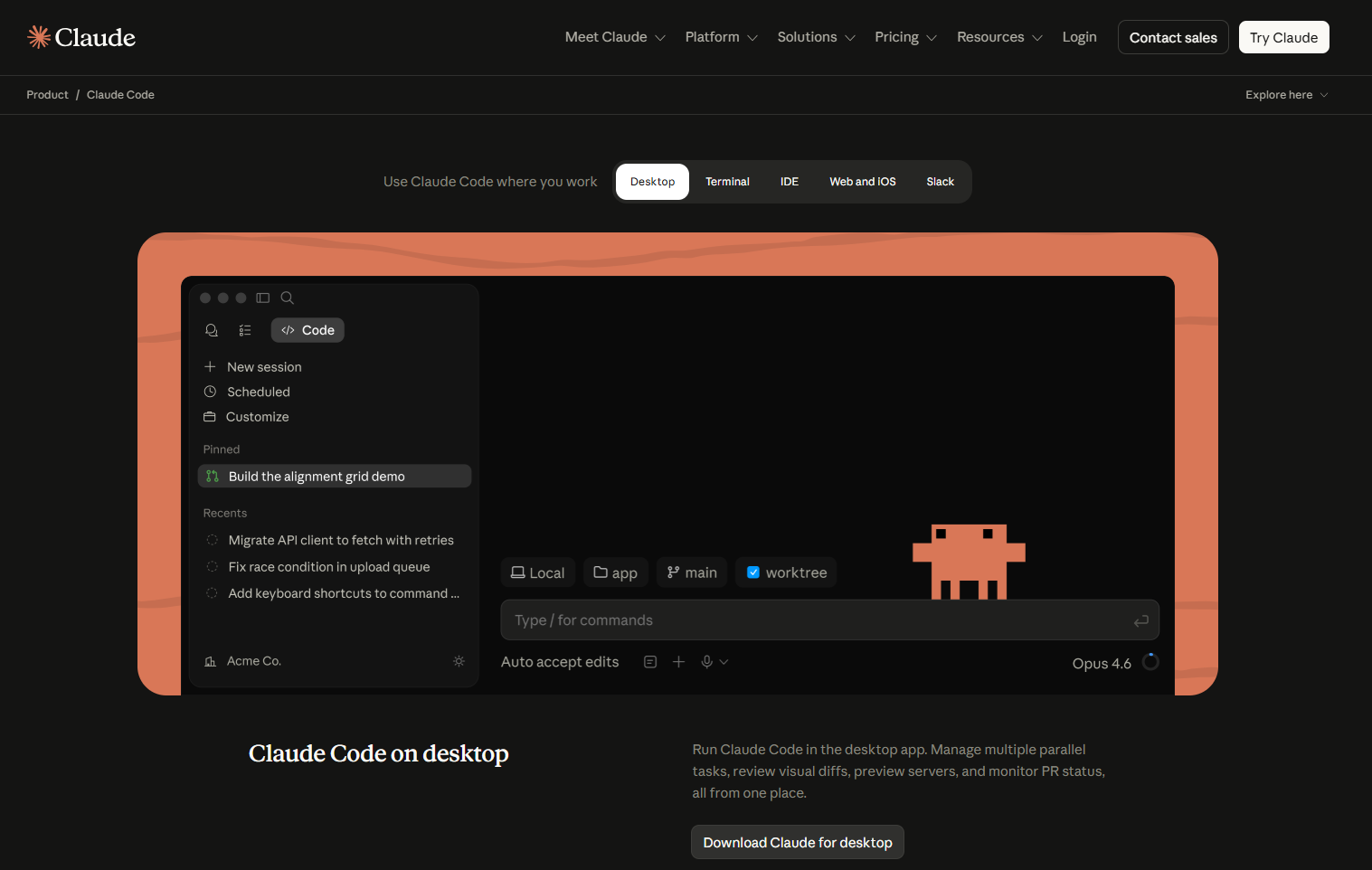Screen dimensions: 1372x870
Task: Toggle the worktree checkbox
Action: pyautogui.click(x=753, y=572)
